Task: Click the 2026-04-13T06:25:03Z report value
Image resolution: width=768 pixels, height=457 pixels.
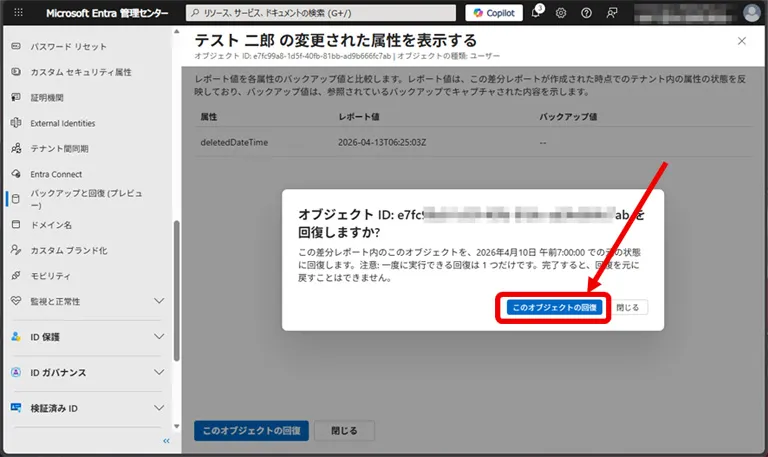Action: [382, 143]
